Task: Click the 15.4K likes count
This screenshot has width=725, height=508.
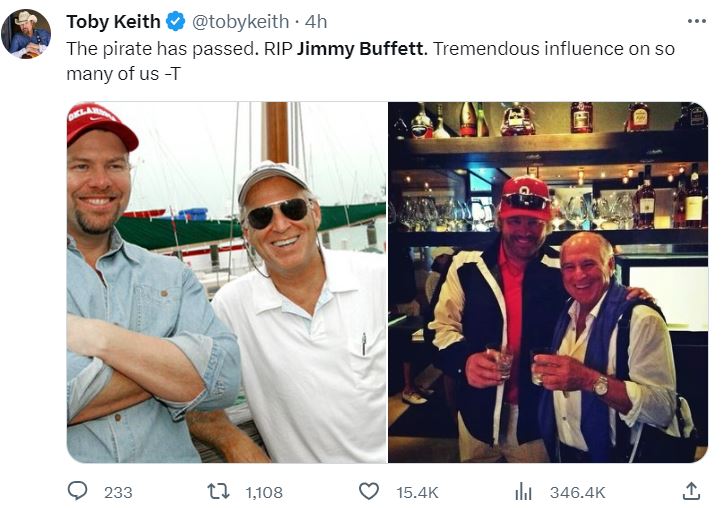Action: coord(417,492)
